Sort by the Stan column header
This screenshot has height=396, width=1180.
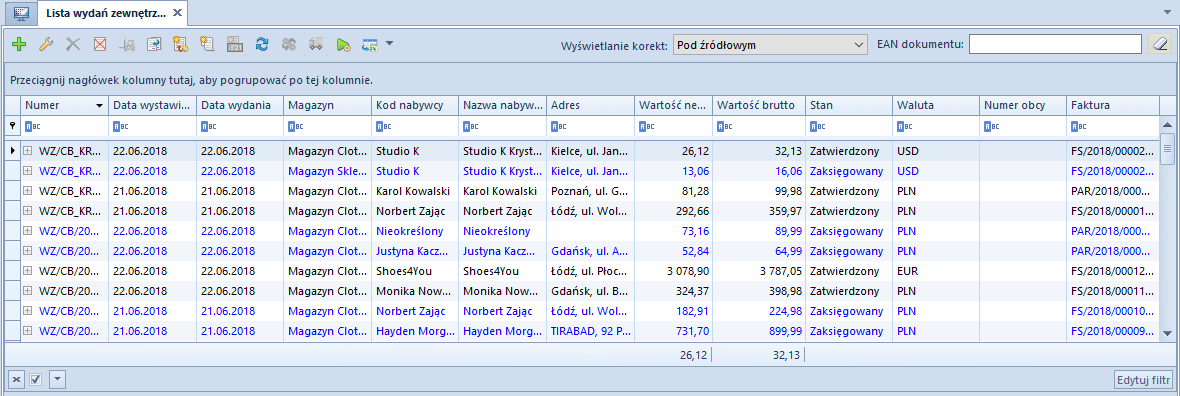tap(849, 105)
